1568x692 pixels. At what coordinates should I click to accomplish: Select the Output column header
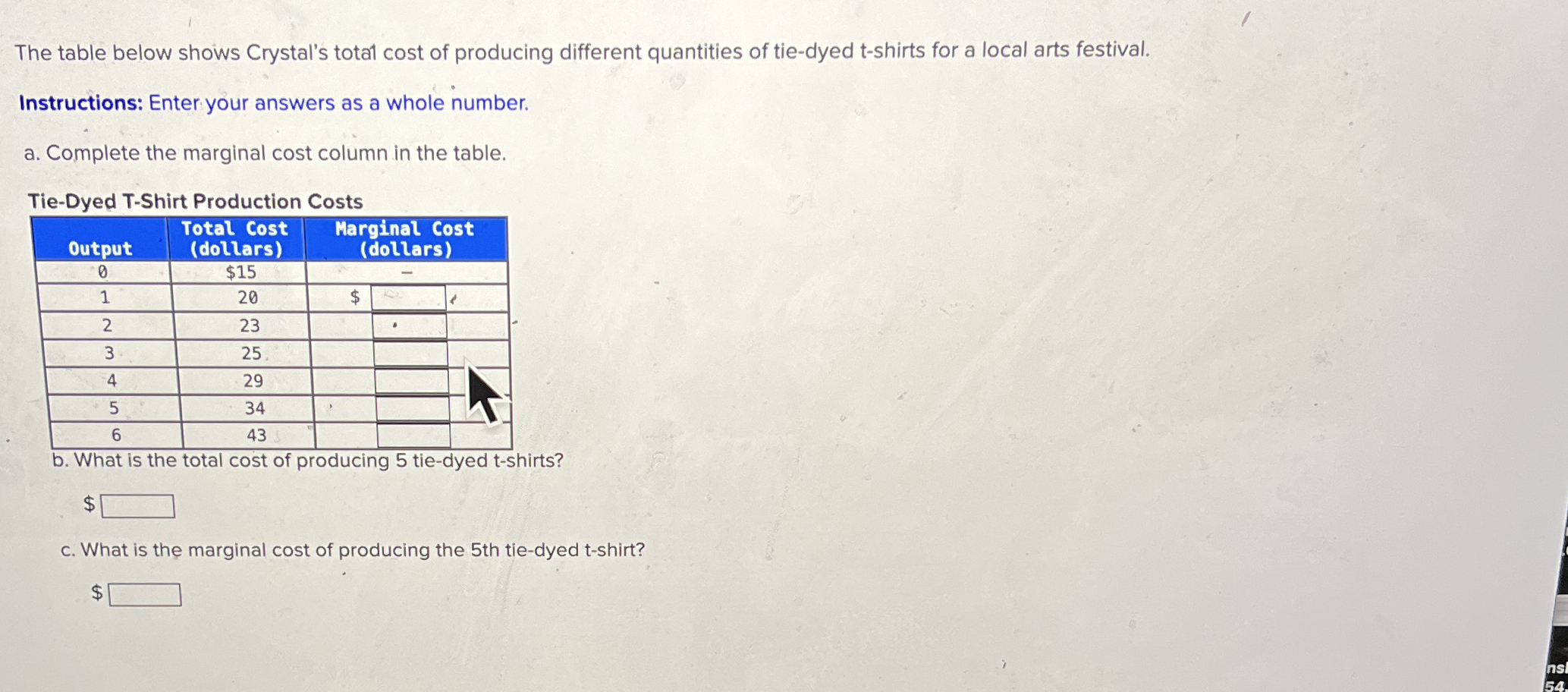(x=99, y=247)
